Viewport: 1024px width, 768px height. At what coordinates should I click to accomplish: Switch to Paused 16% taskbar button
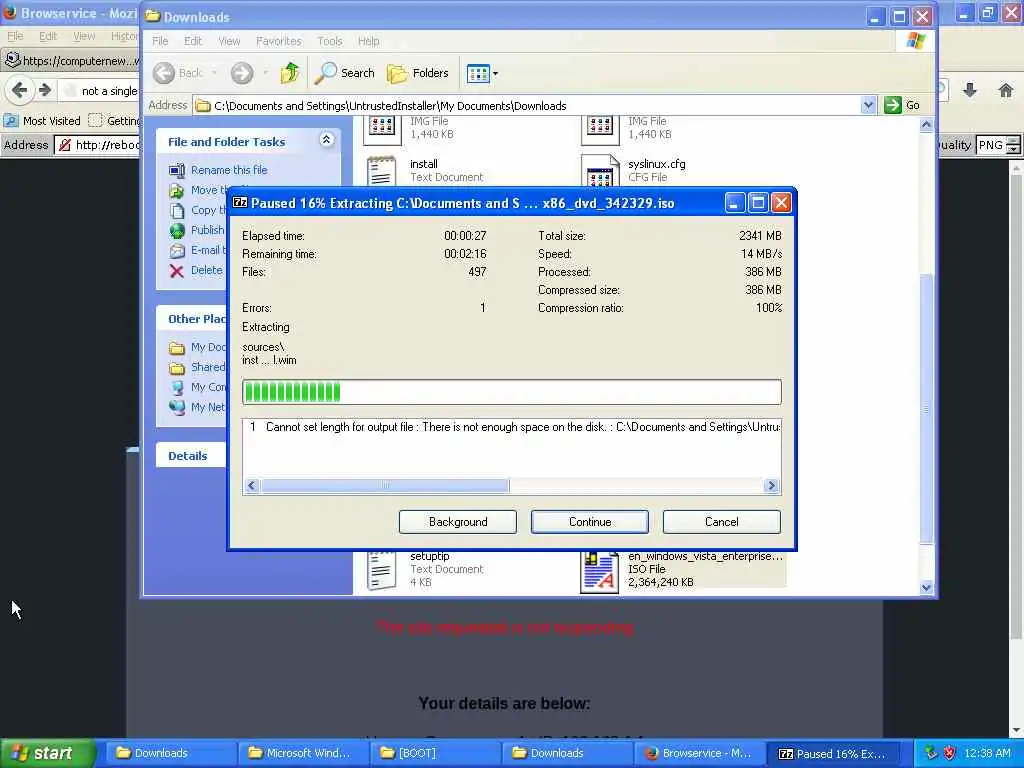[833, 753]
